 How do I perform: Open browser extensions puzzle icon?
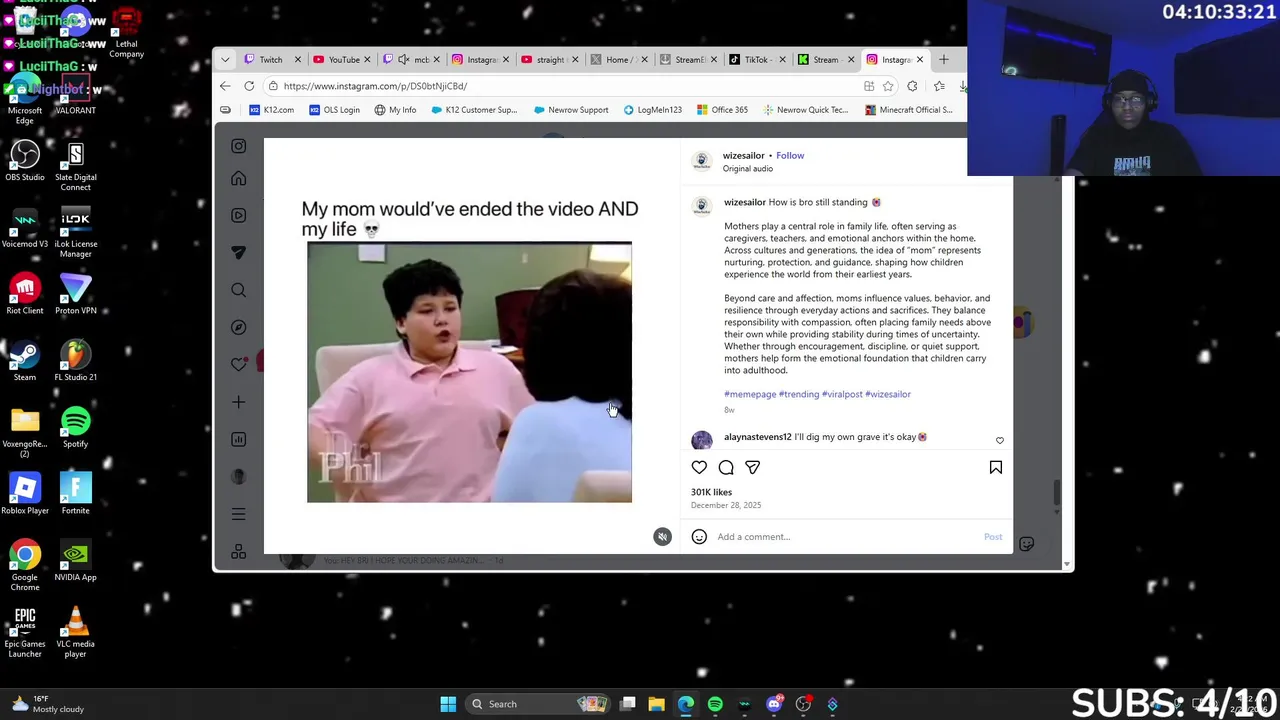click(912, 86)
